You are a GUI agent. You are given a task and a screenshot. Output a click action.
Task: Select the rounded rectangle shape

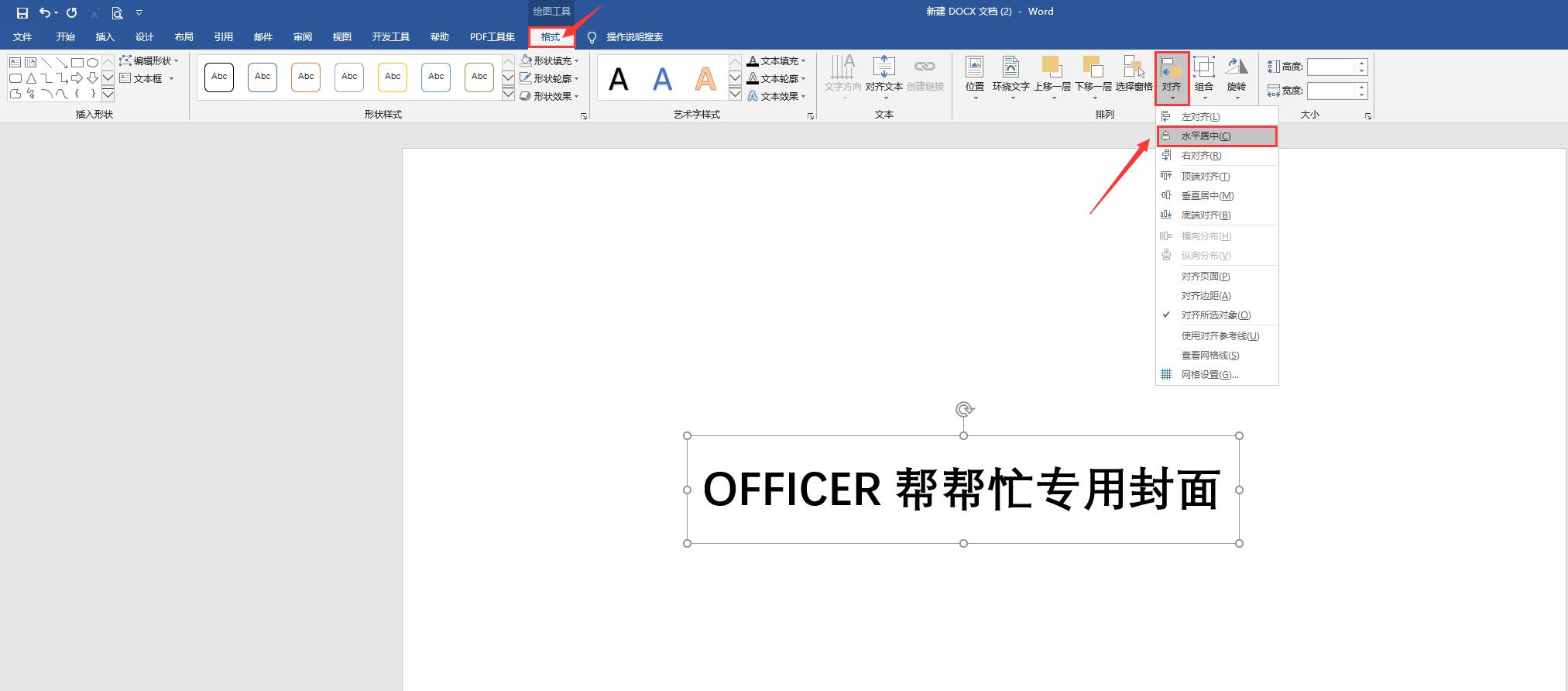[15, 78]
